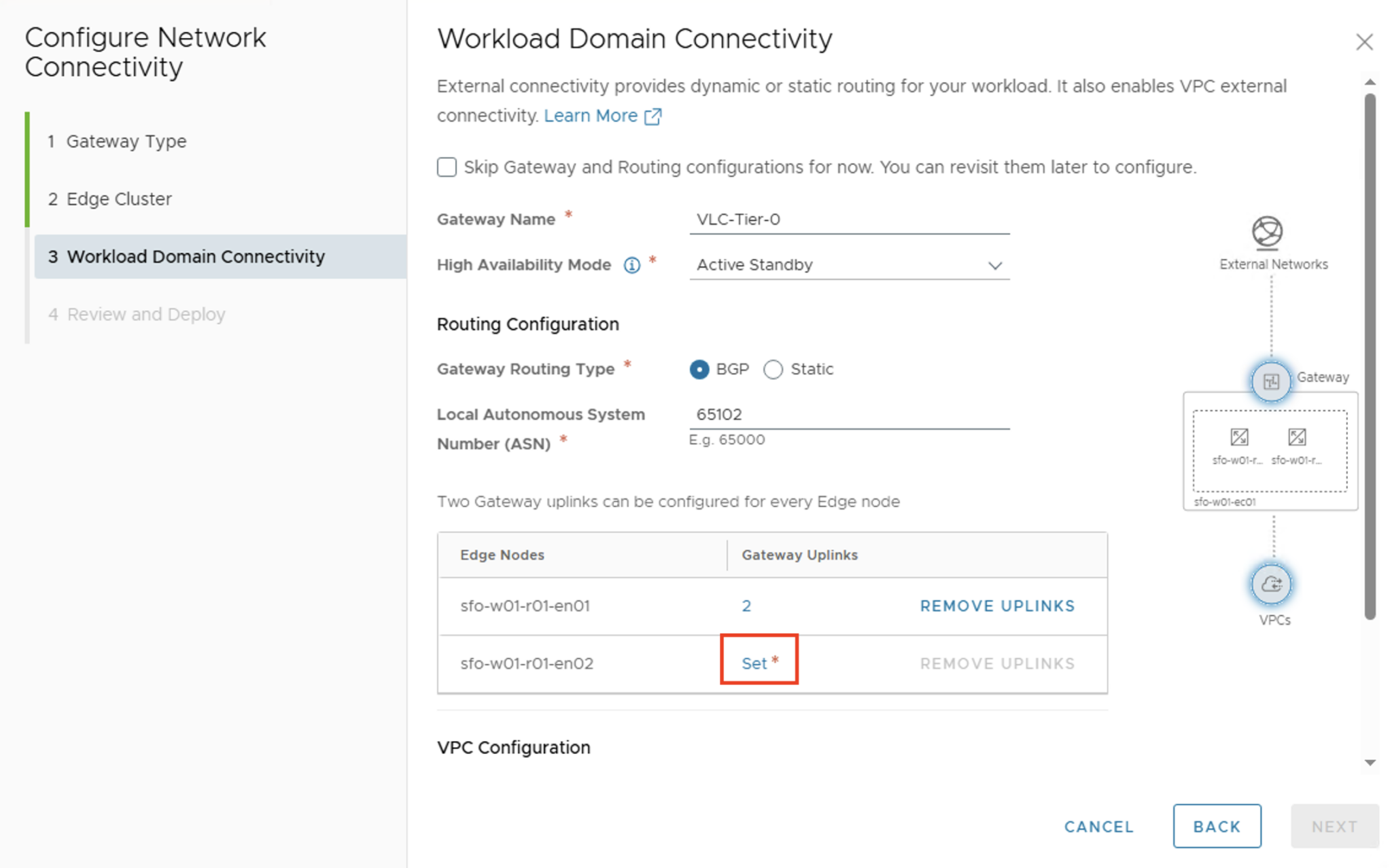The width and height of the screenshot is (1392, 868).
Task: Select the Static routing type option
Action: pyautogui.click(x=773, y=369)
